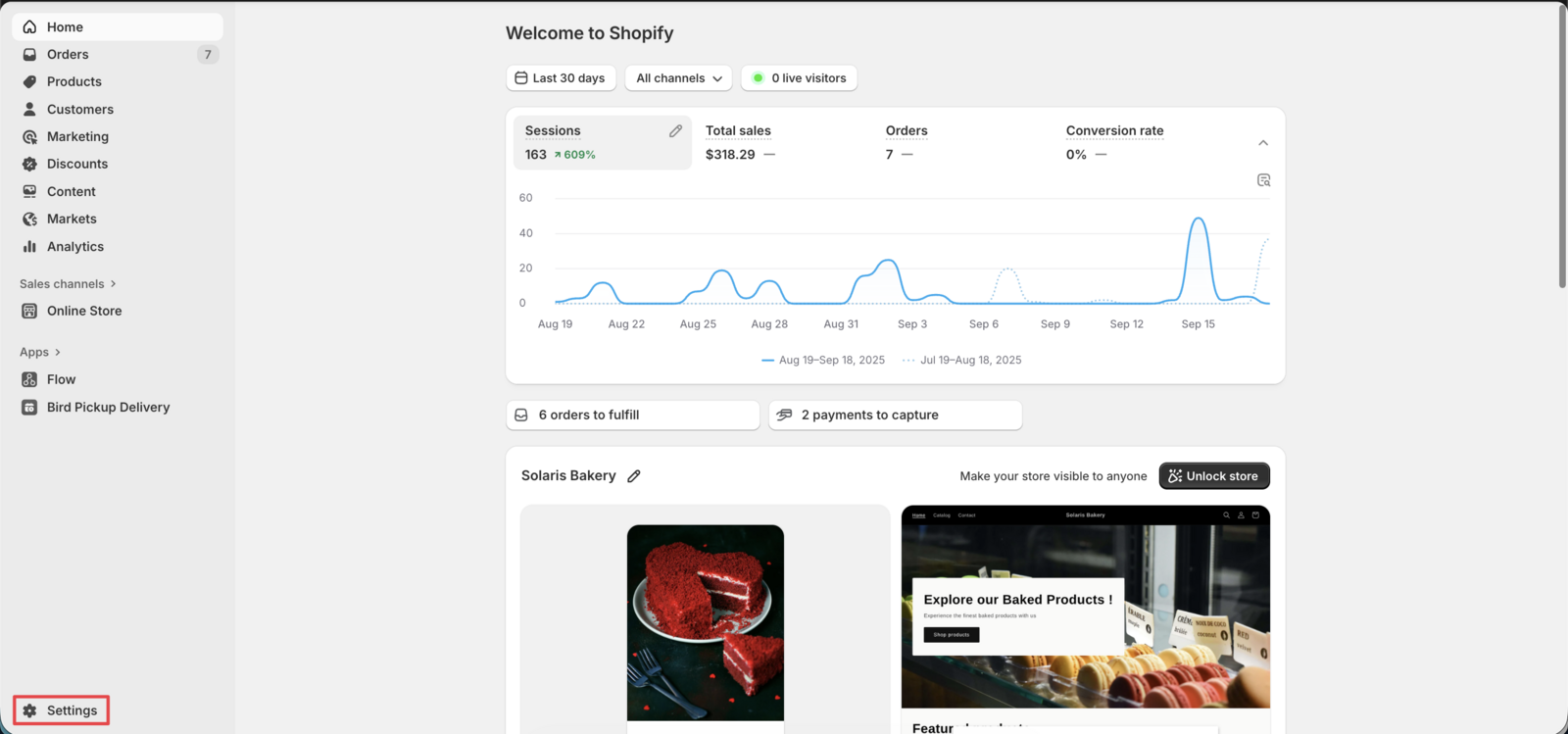
Task: Click the calendar icon in Last 30 days
Action: click(x=521, y=78)
